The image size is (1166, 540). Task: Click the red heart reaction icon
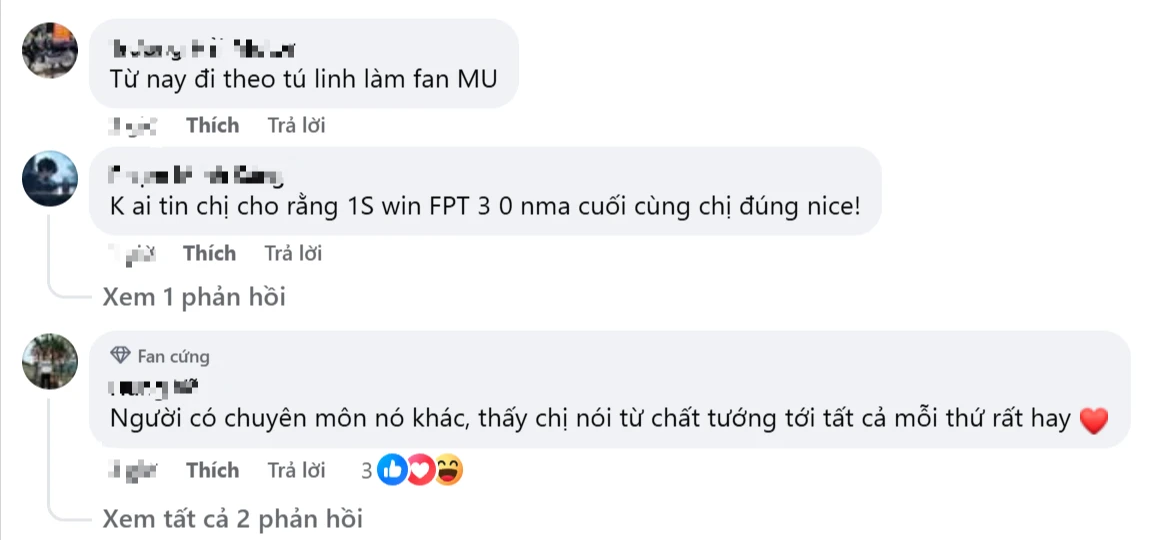[421, 471]
